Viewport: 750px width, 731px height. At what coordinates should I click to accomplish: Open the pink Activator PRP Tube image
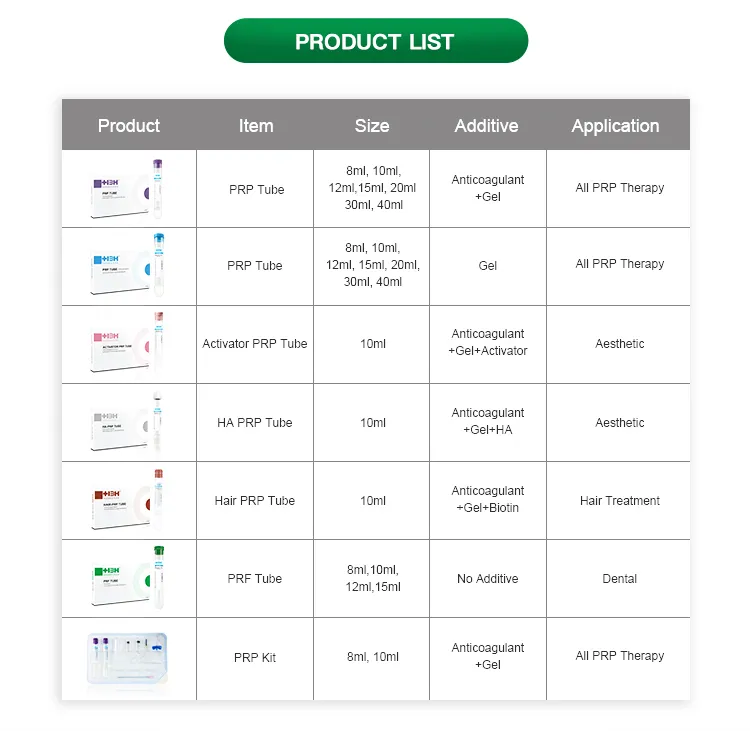(127, 343)
